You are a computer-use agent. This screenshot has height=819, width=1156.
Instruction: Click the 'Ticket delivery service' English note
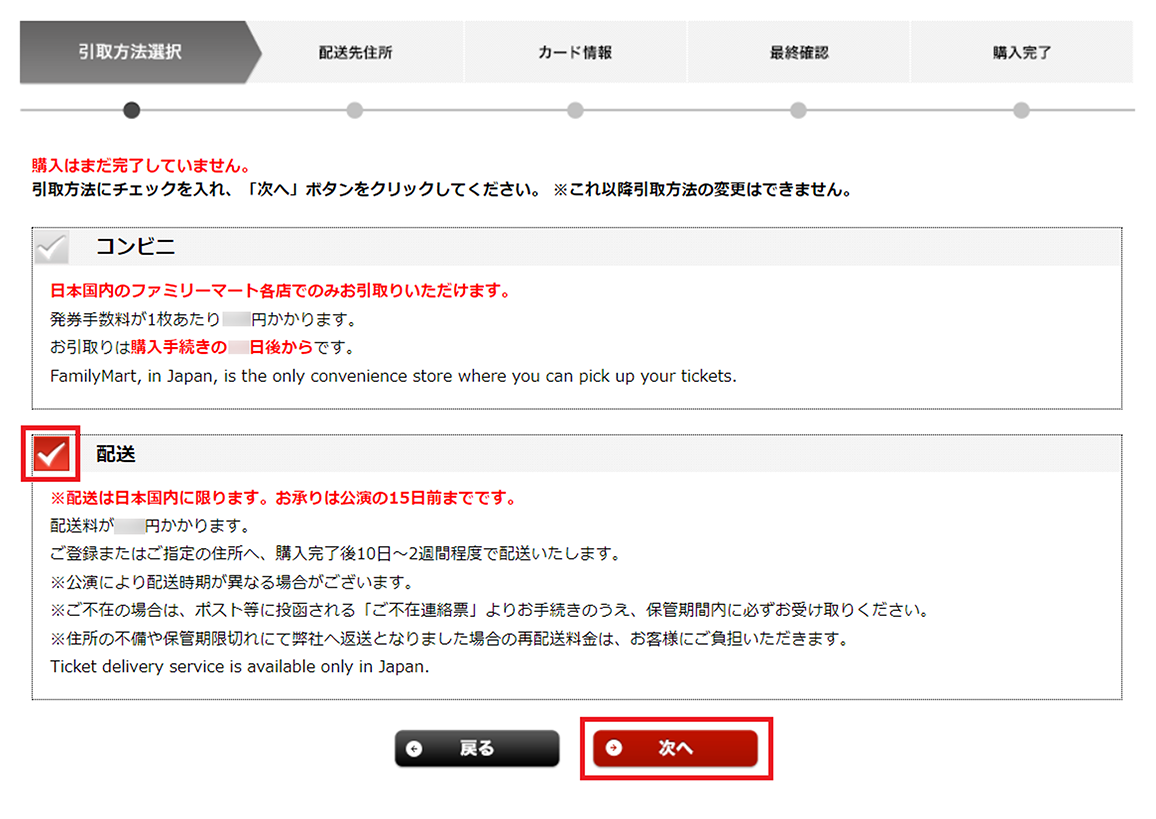point(240,666)
